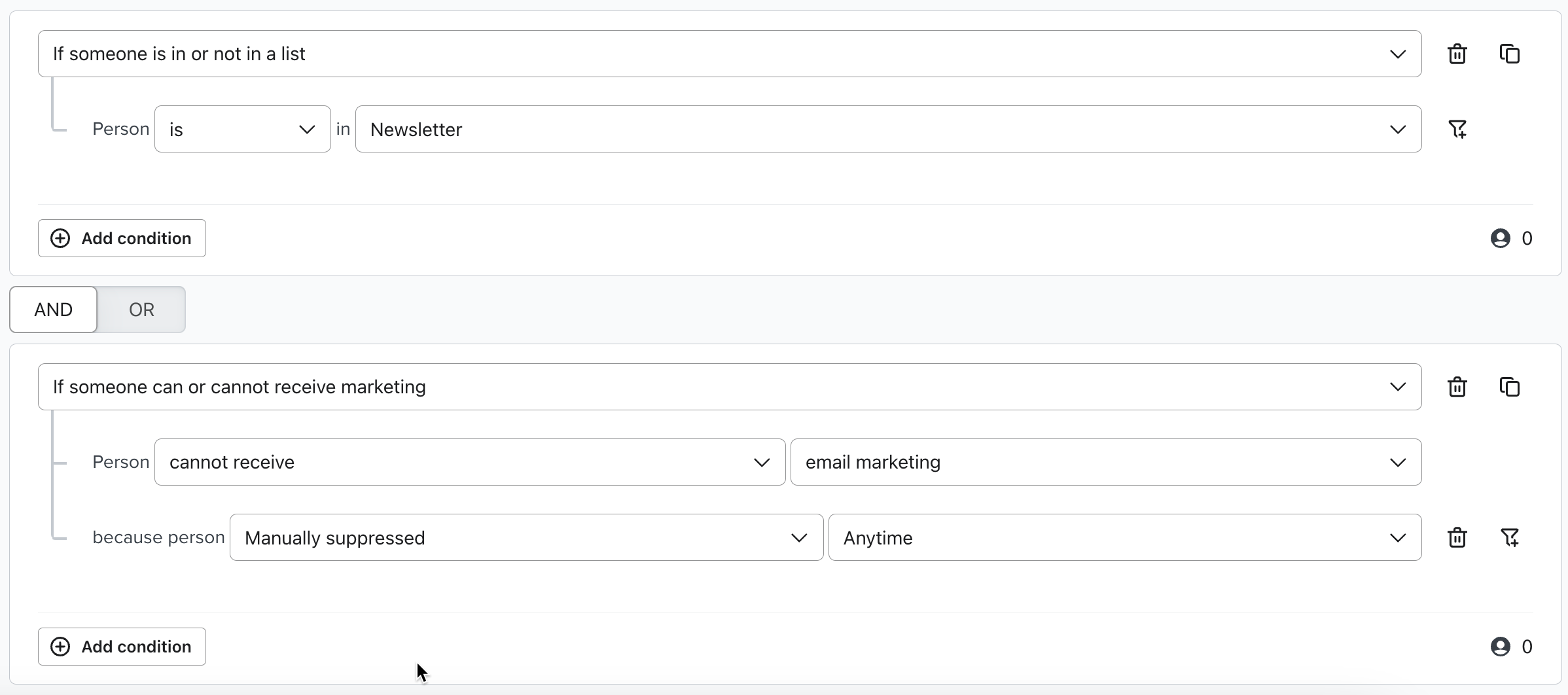
Task: Expand the 'Manually suppressed' reason dropdown
Action: [526, 537]
